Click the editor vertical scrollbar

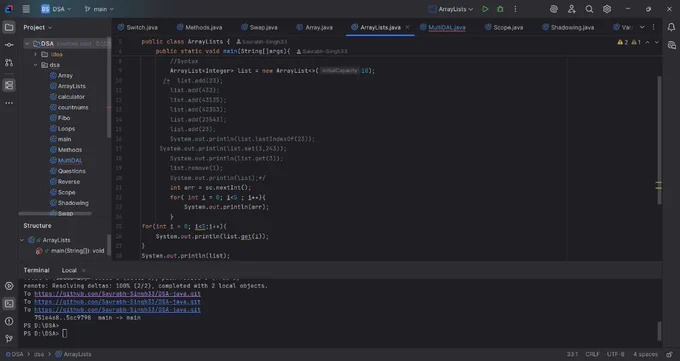pos(659,140)
